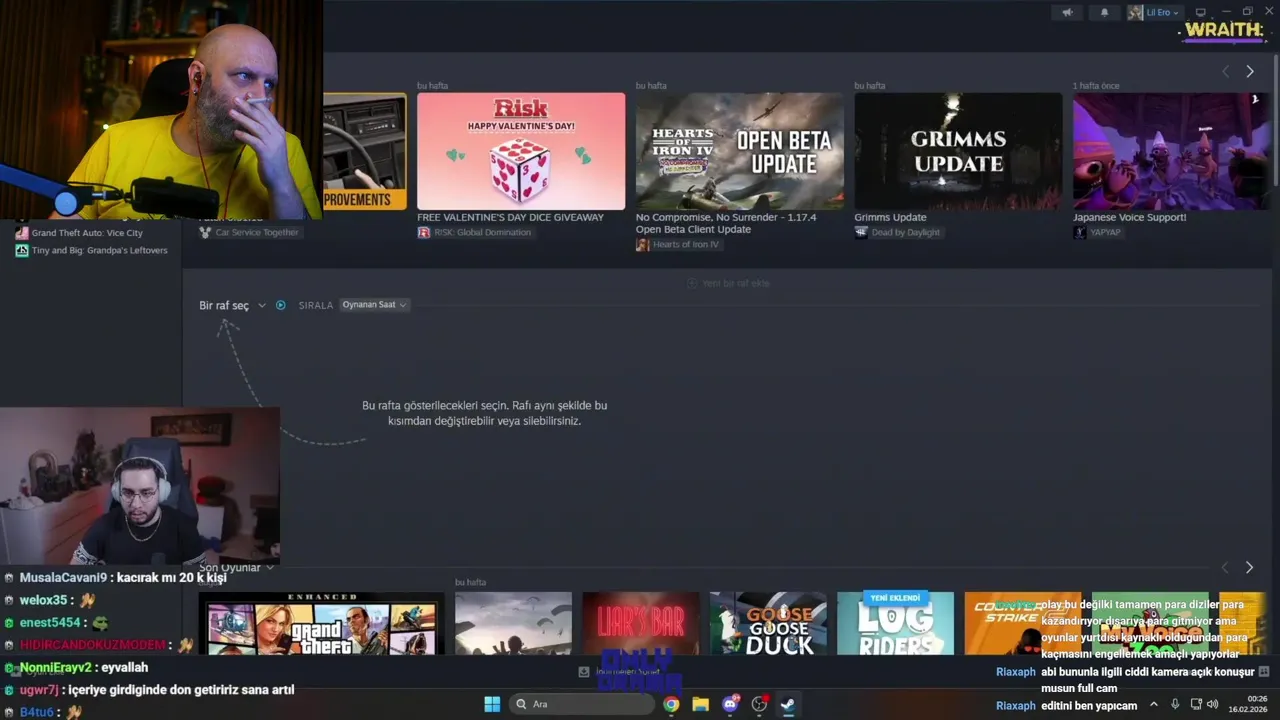Click Yeni bir raf ekle to add shelf
Screen dimensions: 1280x720
pos(728,283)
